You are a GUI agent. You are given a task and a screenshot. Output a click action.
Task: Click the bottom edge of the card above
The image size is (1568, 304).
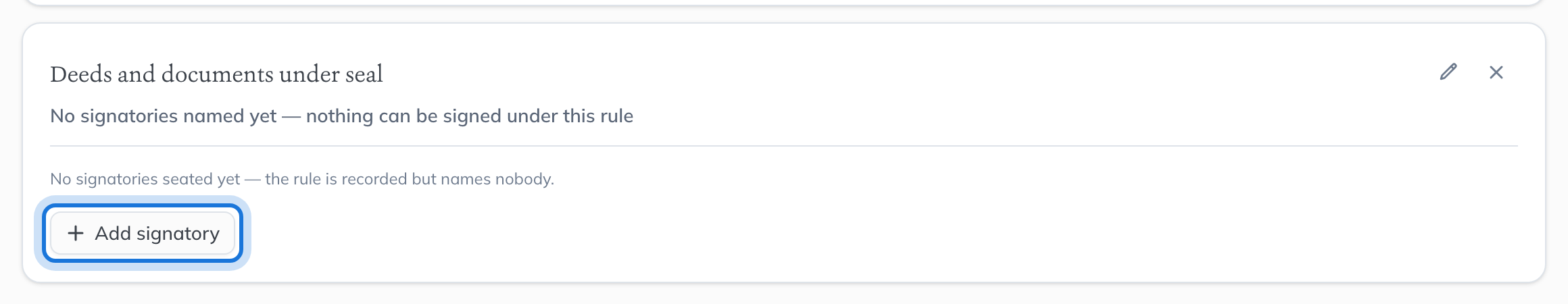(784, 3)
